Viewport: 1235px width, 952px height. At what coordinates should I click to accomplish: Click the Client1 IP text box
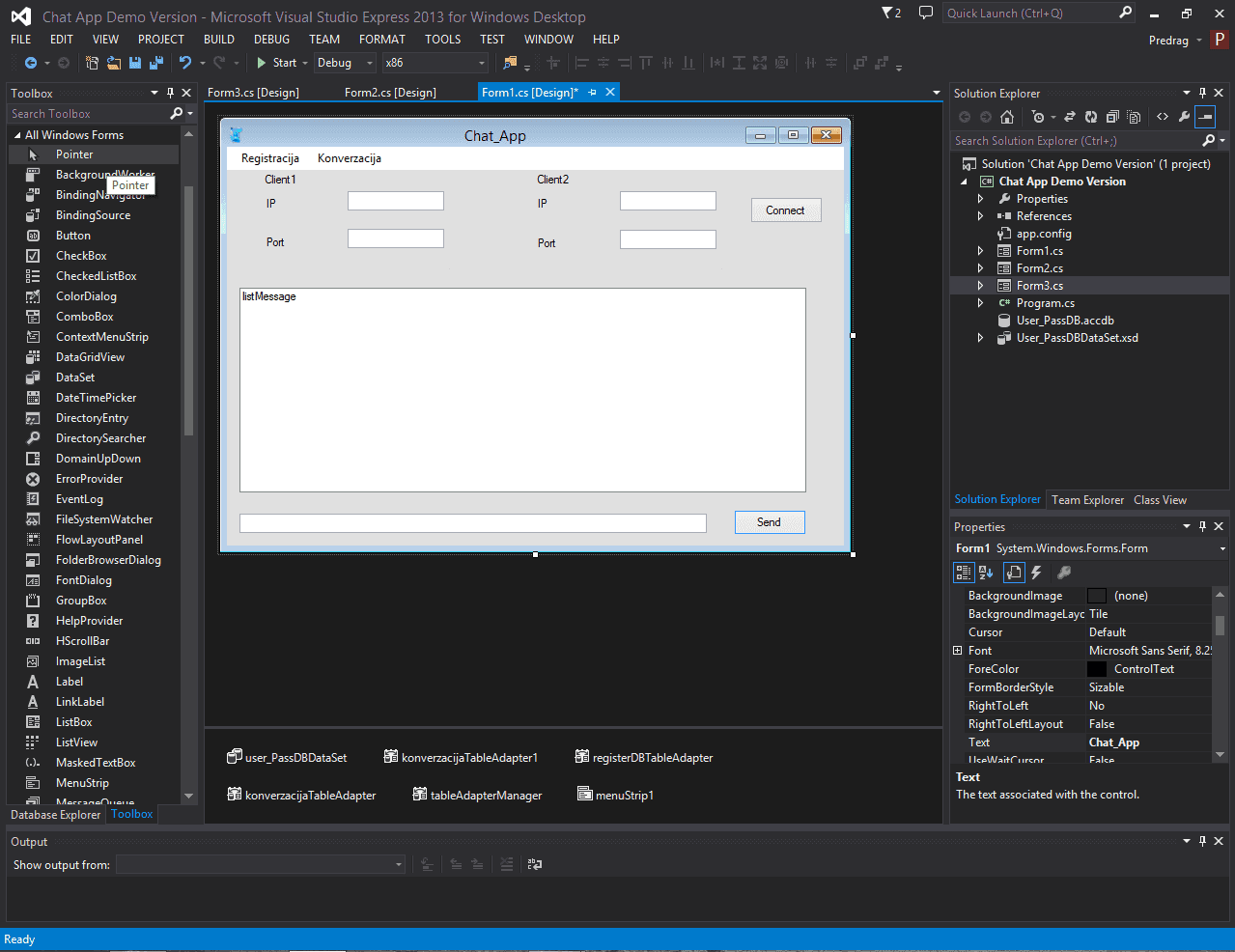[396, 201]
